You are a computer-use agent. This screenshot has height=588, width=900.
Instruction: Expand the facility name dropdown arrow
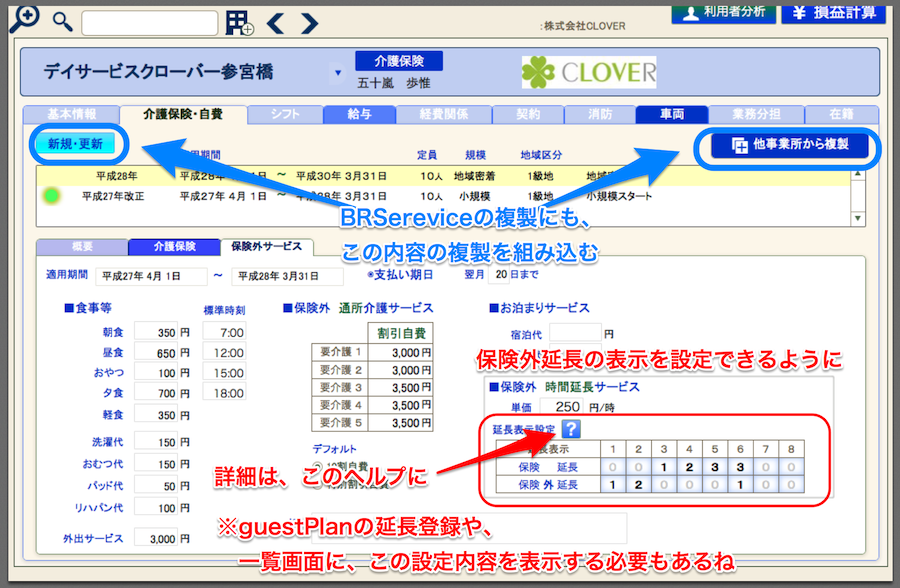coord(338,73)
